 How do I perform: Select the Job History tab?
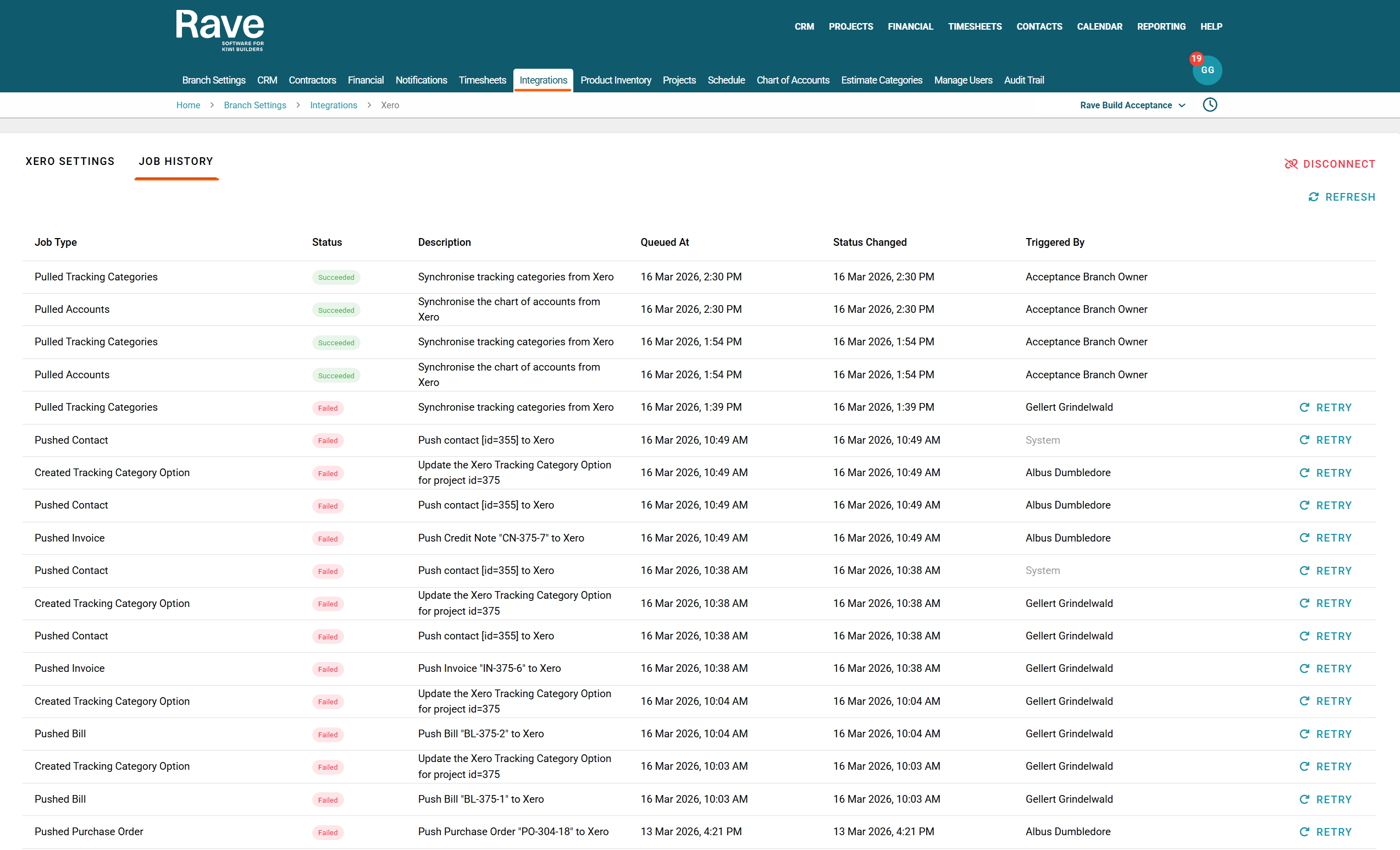coord(176,161)
